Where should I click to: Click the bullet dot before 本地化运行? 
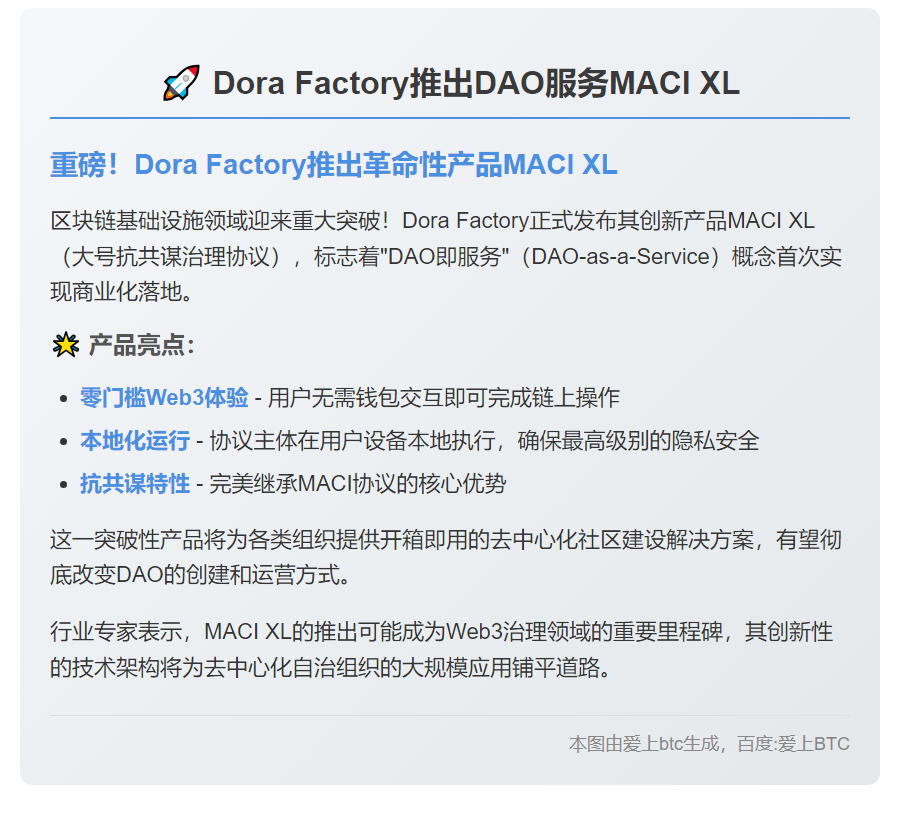tap(64, 441)
